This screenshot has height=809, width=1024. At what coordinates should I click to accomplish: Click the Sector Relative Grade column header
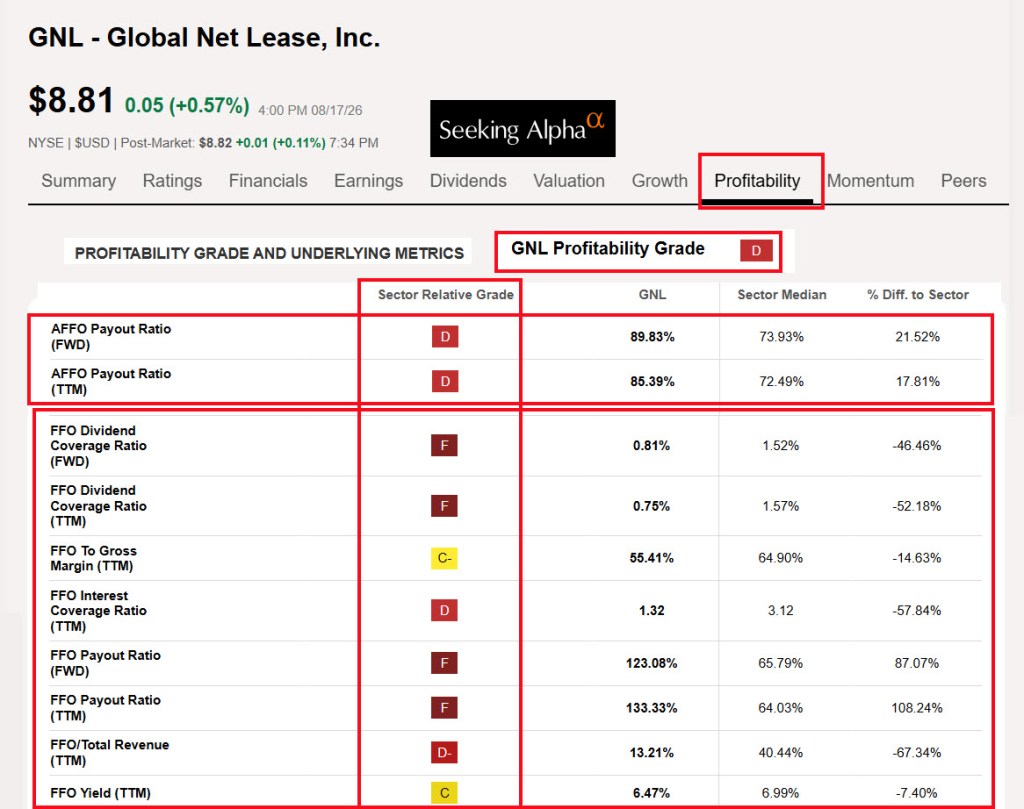[445, 294]
